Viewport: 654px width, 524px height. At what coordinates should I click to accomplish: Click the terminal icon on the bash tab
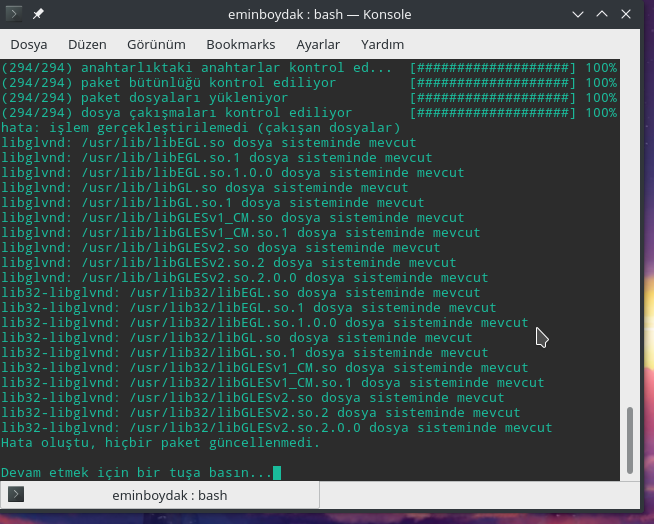pyautogui.click(x=16, y=494)
